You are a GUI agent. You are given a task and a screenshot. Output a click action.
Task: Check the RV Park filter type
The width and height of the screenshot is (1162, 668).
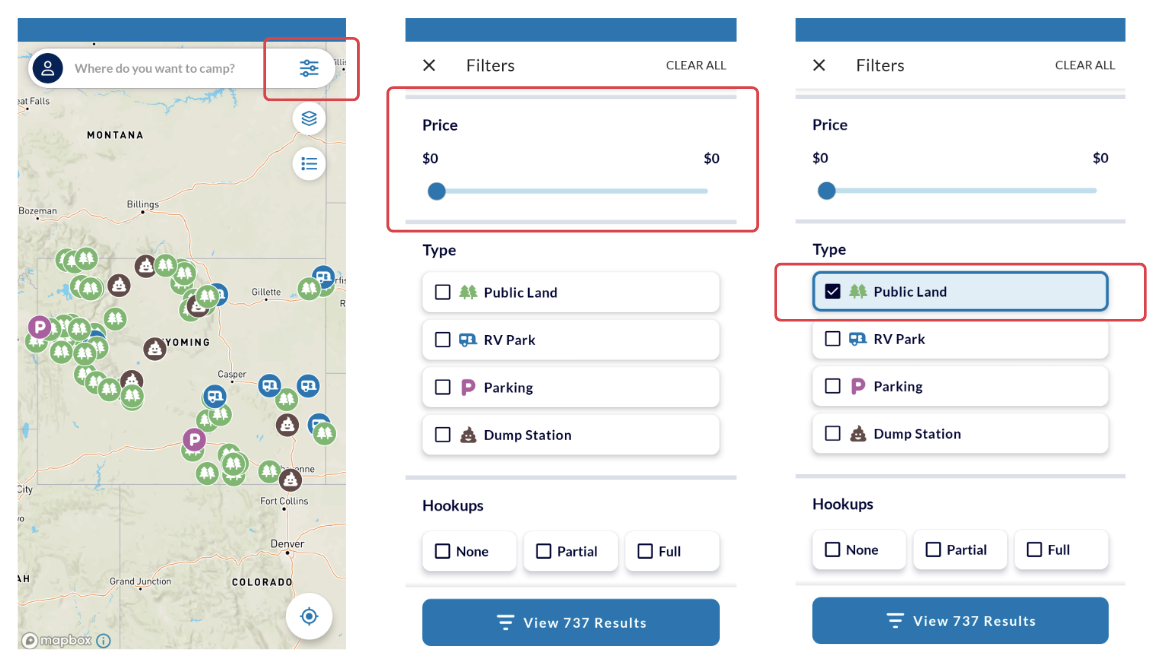443,340
